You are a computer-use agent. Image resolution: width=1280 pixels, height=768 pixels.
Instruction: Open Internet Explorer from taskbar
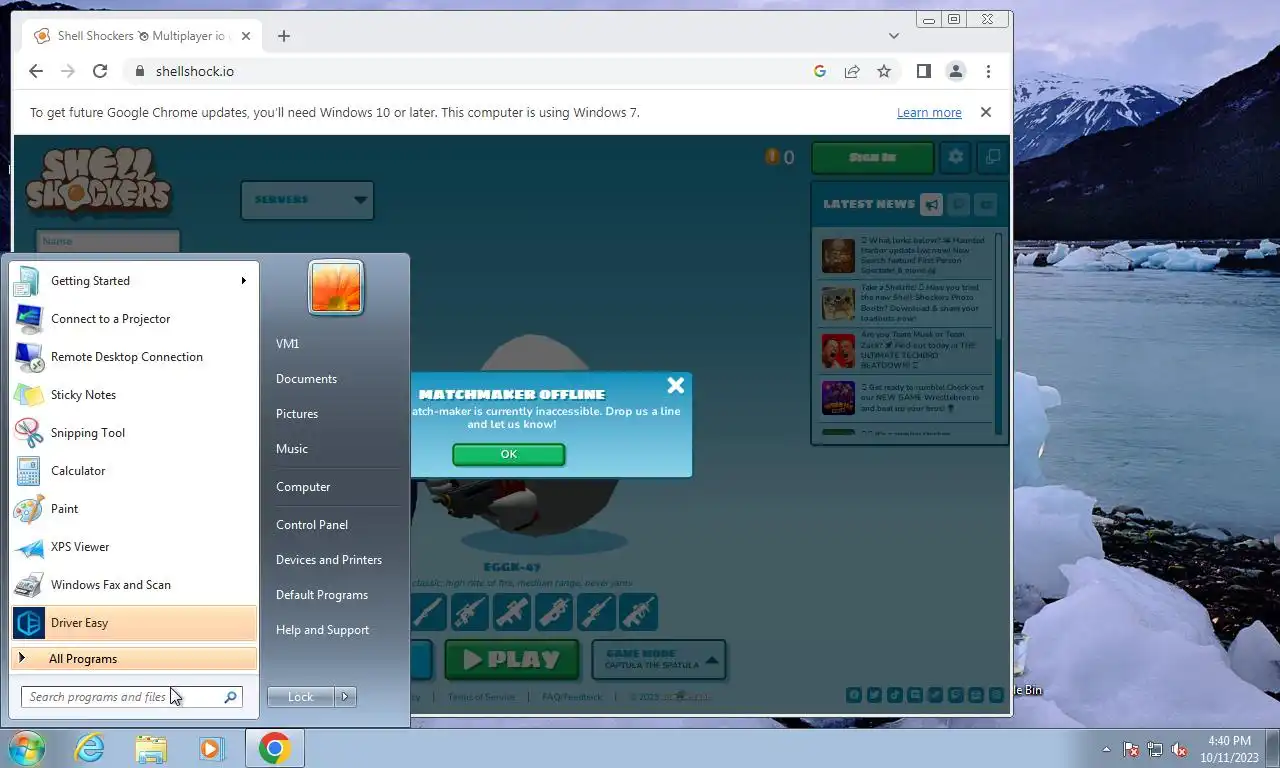click(89, 748)
